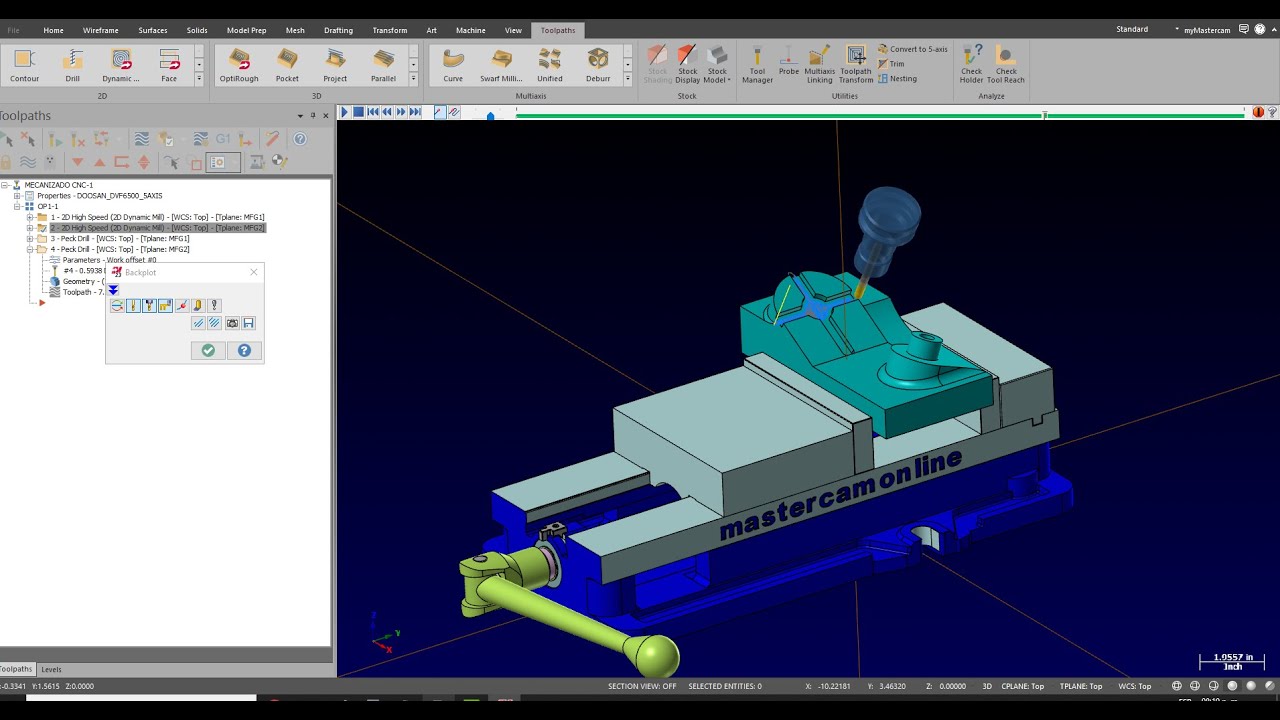Click the Deburr toolpath icon
Image resolution: width=1280 pixels, height=720 pixels.
point(598,65)
